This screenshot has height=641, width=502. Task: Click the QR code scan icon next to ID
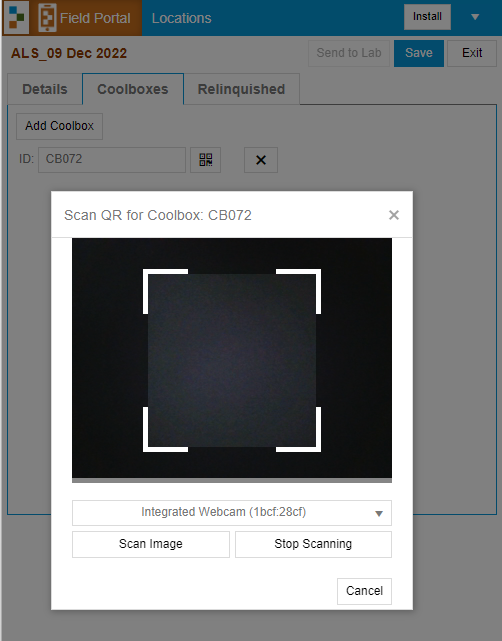(x=206, y=160)
